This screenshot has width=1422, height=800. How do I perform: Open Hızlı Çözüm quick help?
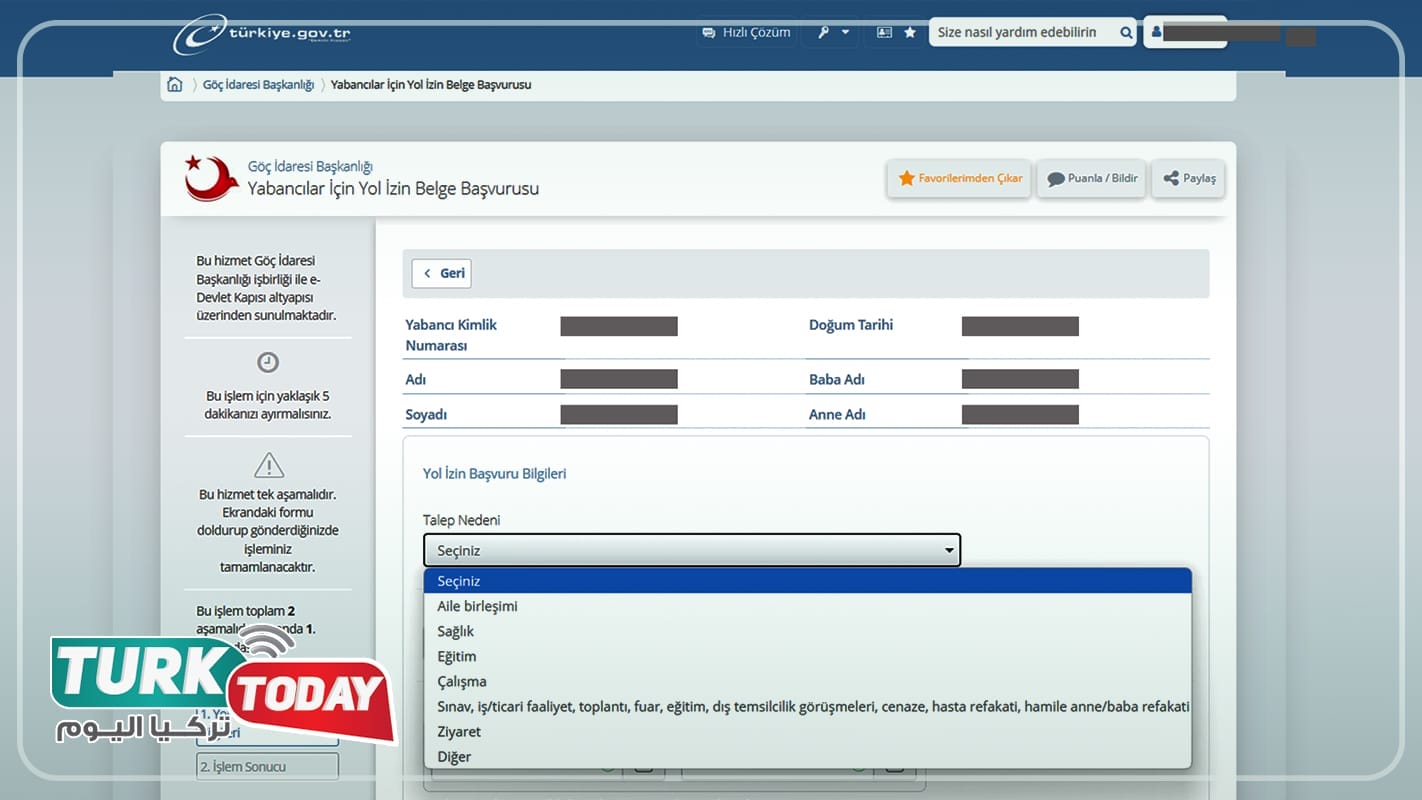pyautogui.click(x=746, y=32)
